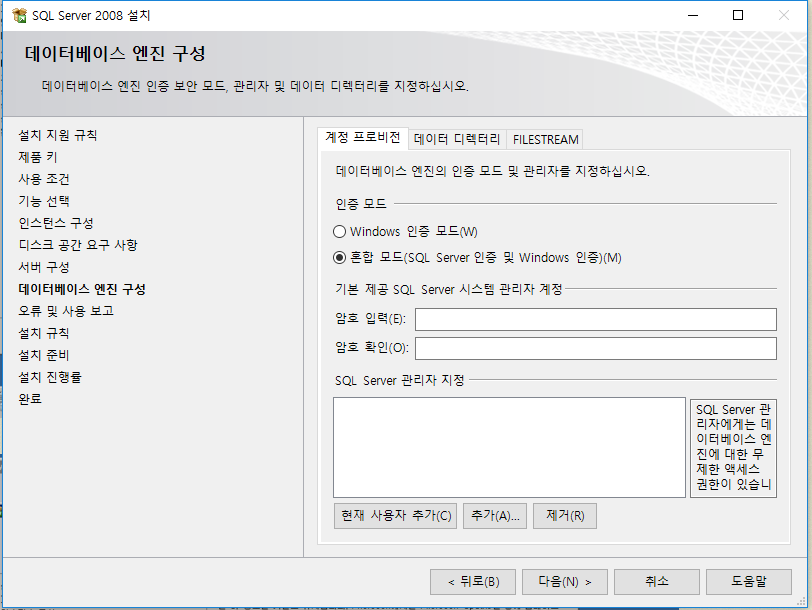Click the 제품 키 step
The width and height of the screenshot is (812, 610).
38,157
